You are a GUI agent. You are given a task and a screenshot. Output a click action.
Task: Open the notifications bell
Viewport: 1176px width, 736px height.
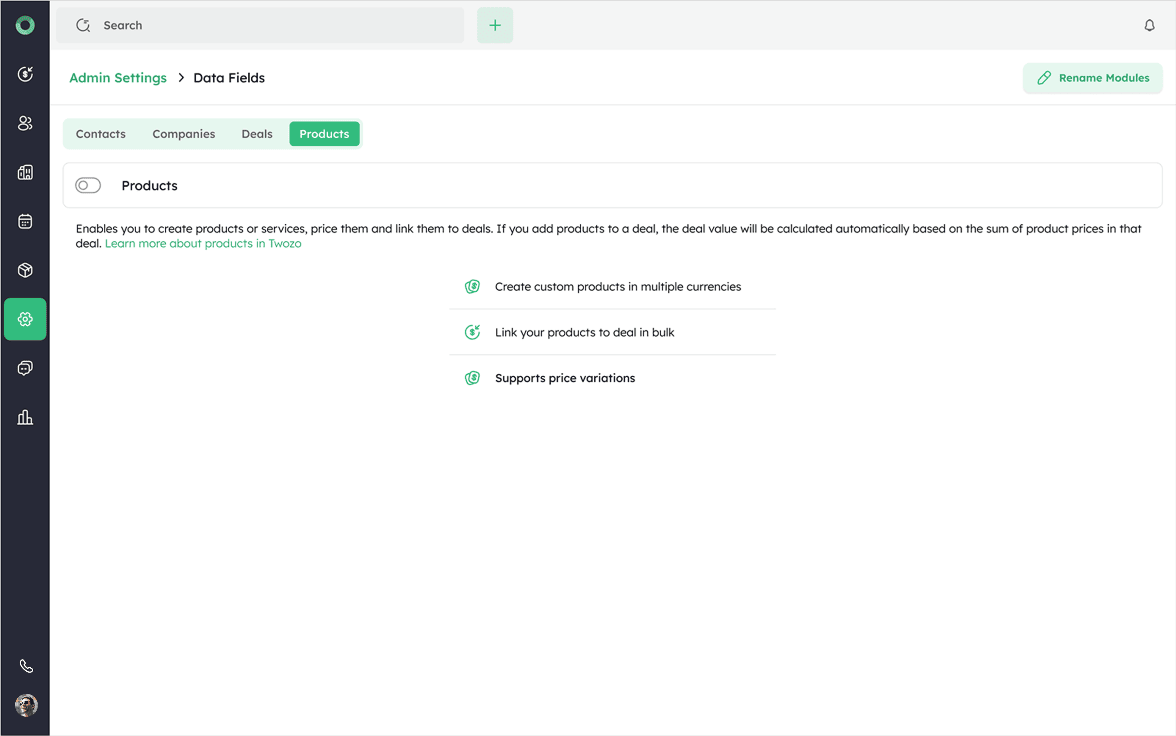coord(1149,26)
